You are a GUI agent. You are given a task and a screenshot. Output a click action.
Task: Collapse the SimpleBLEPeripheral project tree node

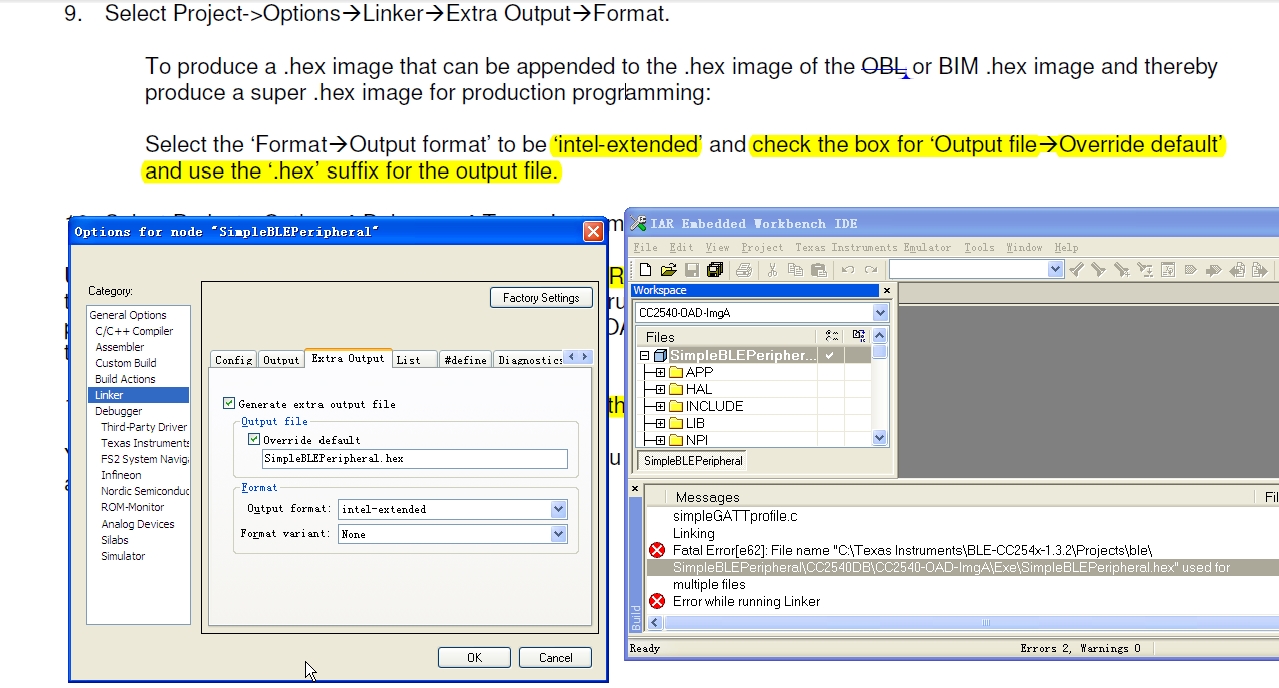click(645, 355)
